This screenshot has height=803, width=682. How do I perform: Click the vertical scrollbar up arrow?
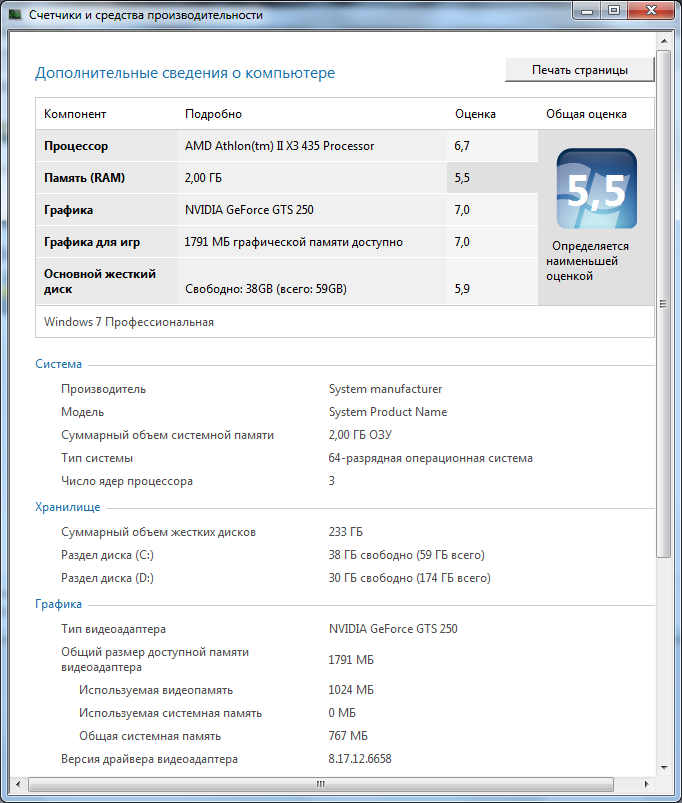coord(664,41)
